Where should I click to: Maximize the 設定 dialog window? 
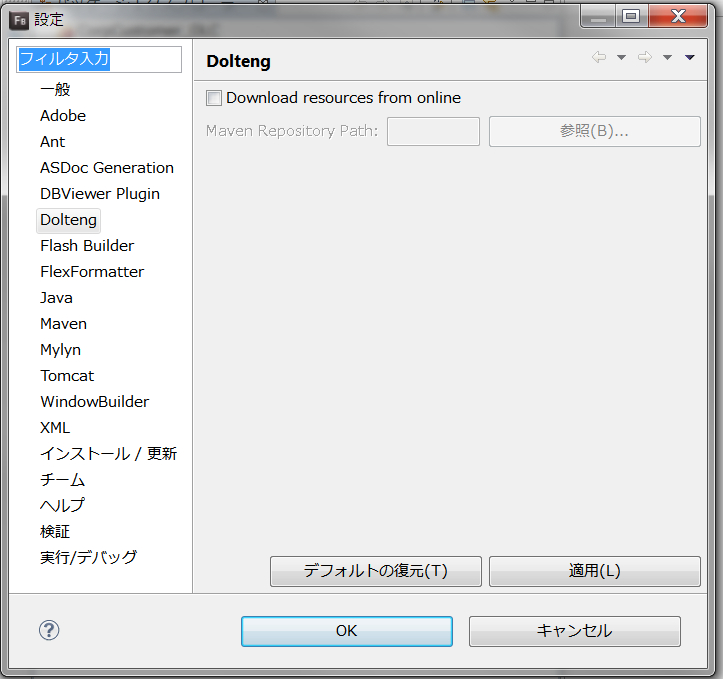(x=631, y=17)
